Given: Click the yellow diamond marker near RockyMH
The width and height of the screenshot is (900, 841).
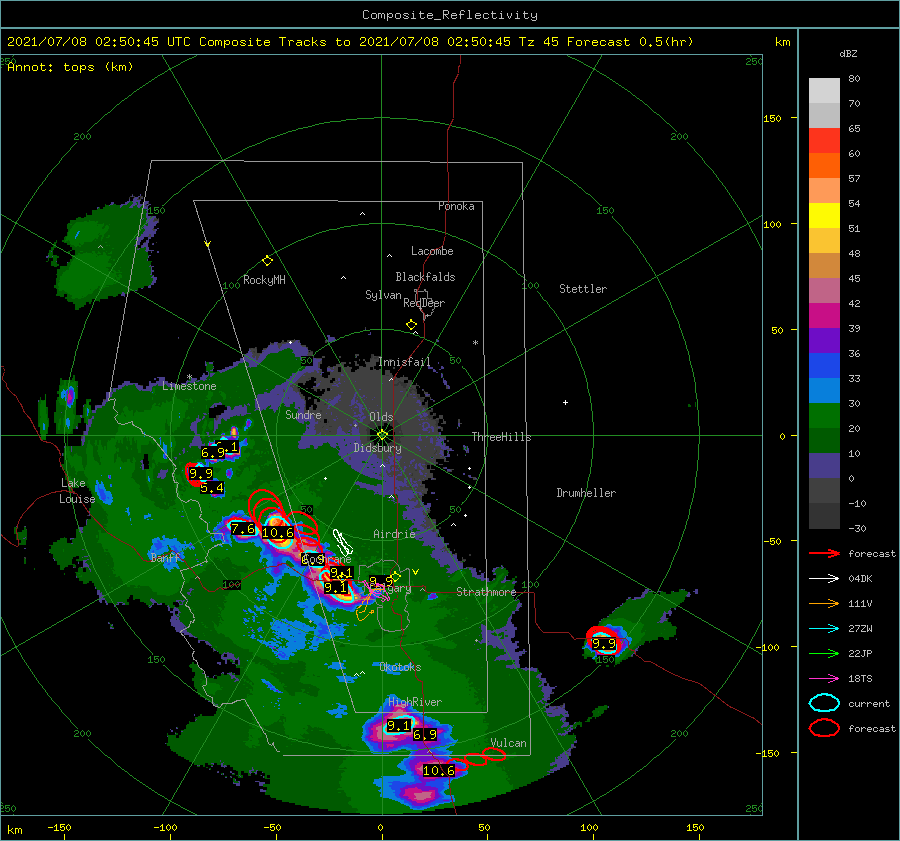Looking at the screenshot, I should 267,261.
